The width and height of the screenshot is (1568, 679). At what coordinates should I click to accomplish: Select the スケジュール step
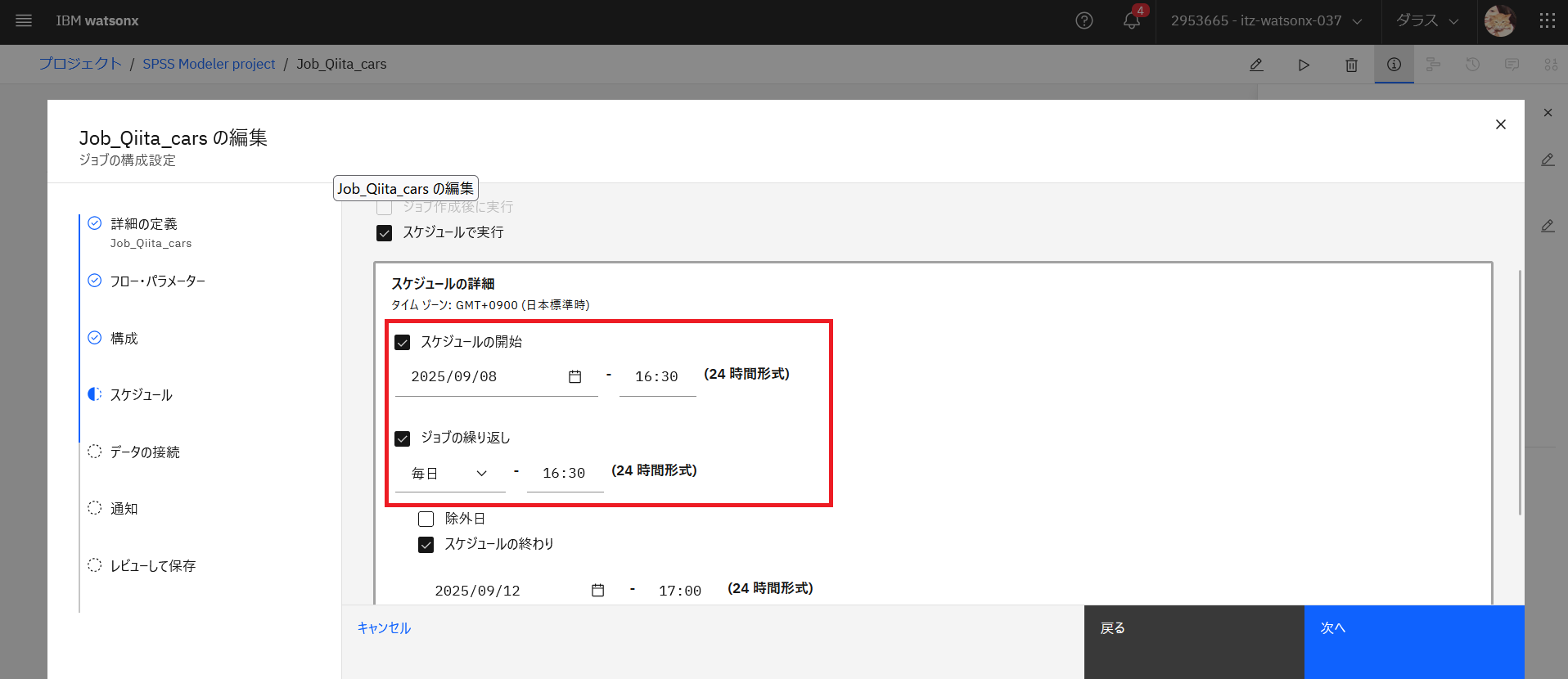click(142, 395)
